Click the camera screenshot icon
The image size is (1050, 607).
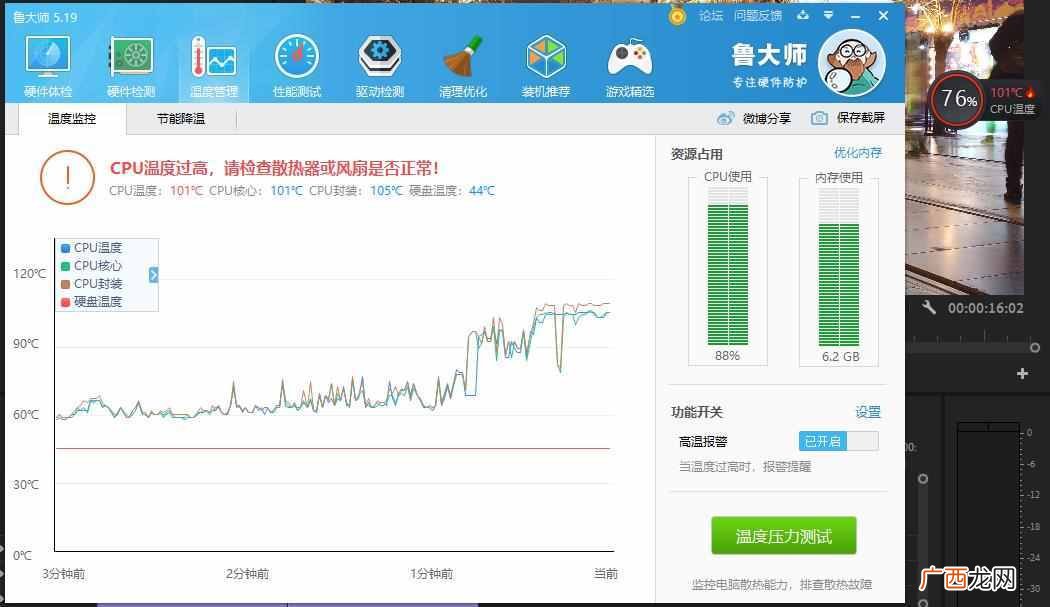(819, 119)
